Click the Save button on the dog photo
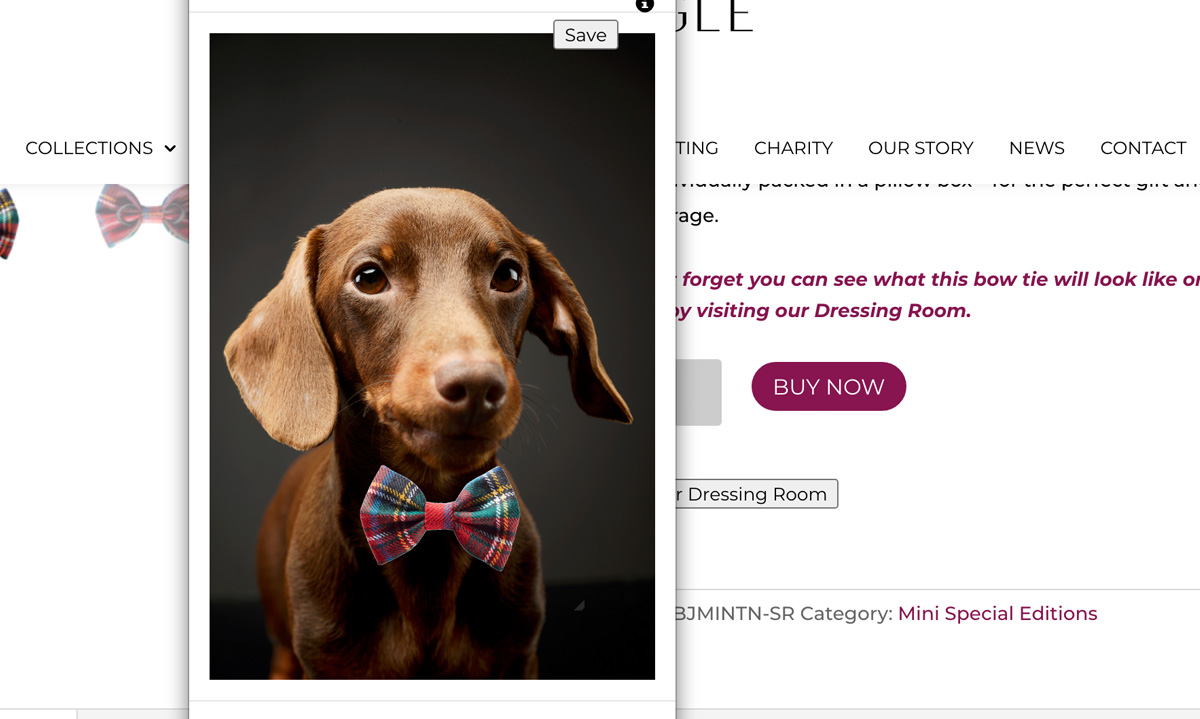The height and width of the screenshot is (719, 1200). tap(585, 35)
